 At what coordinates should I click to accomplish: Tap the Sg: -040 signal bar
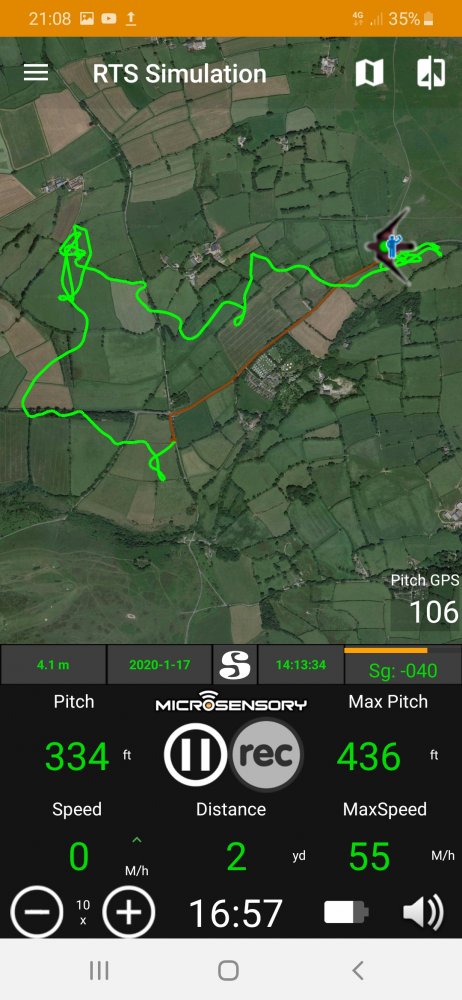click(x=403, y=666)
